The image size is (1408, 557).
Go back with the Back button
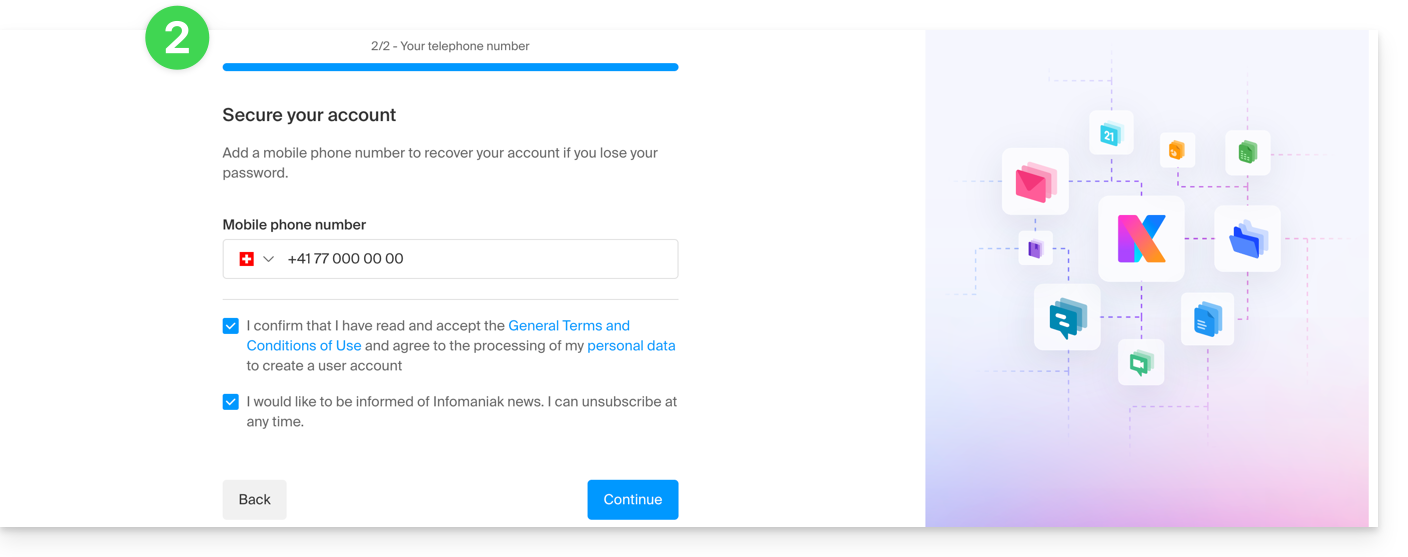[254, 500]
